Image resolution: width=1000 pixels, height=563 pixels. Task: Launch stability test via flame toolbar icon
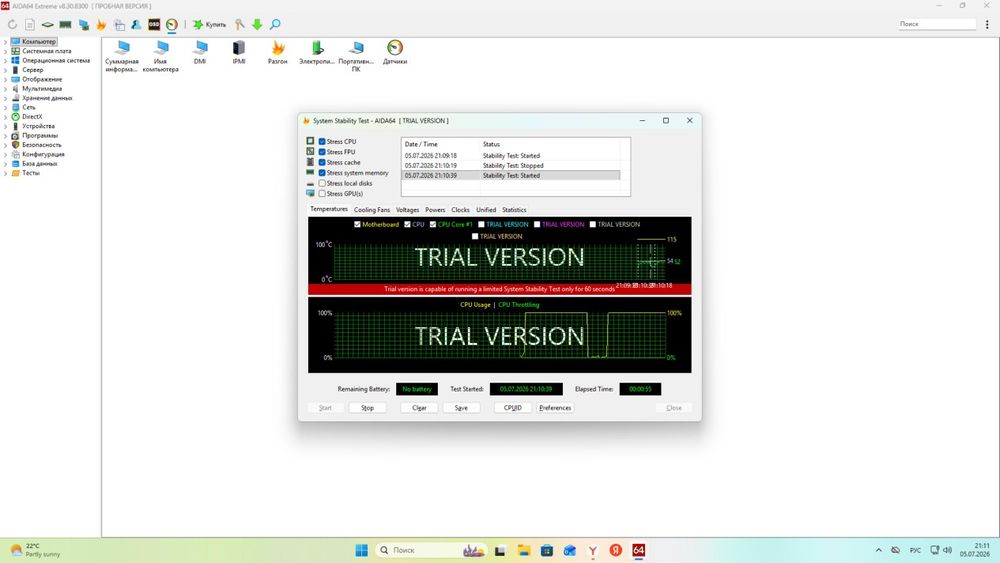point(101,24)
